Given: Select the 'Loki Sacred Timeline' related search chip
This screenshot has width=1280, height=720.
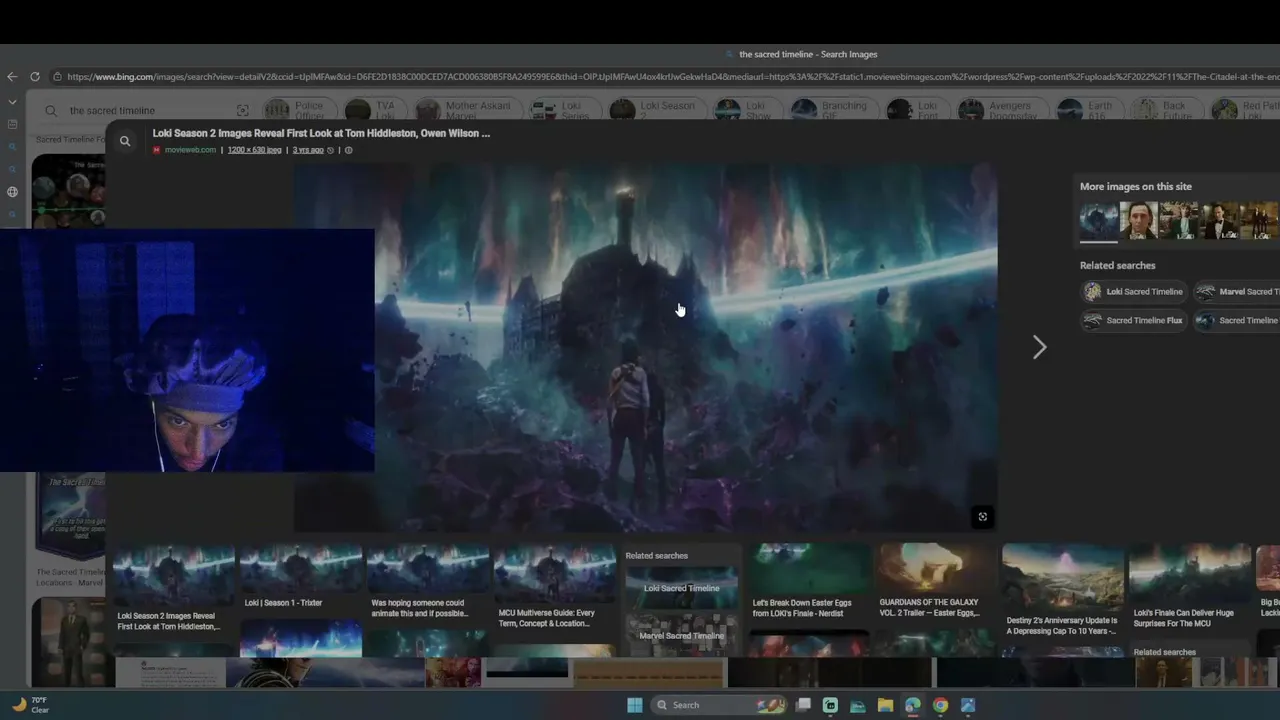Looking at the screenshot, I should [x=1134, y=292].
